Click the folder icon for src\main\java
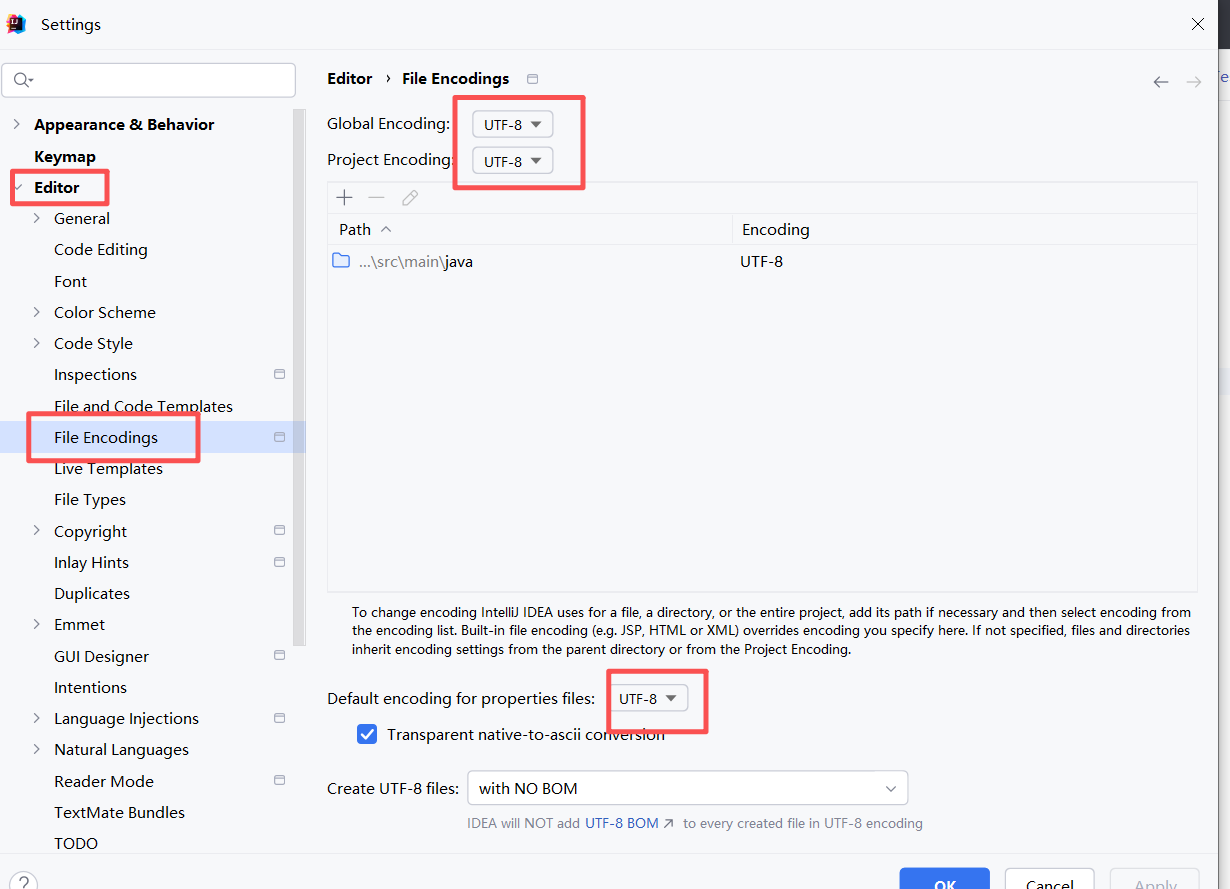The height and width of the screenshot is (889, 1230). point(341,261)
